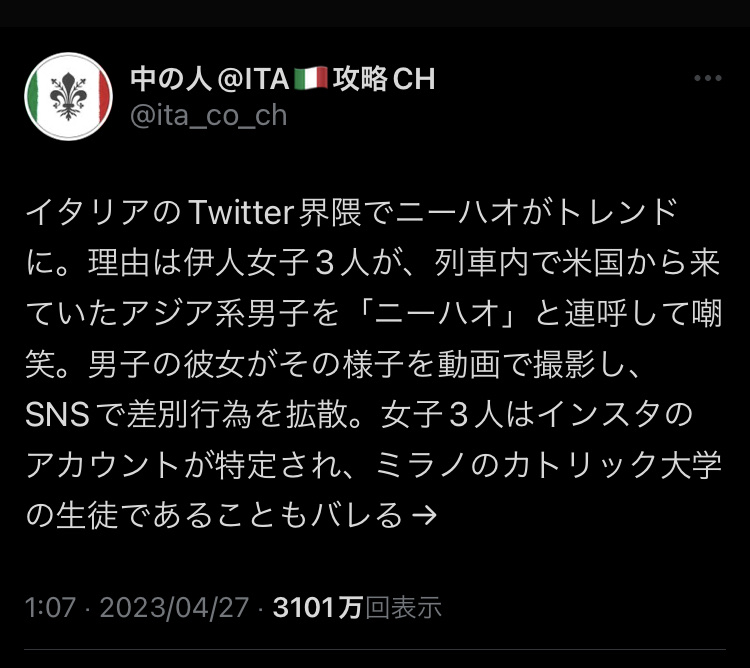The width and height of the screenshot is (750, 668).
Task: Click the word 攻略CH in display name
Action: 384,79
